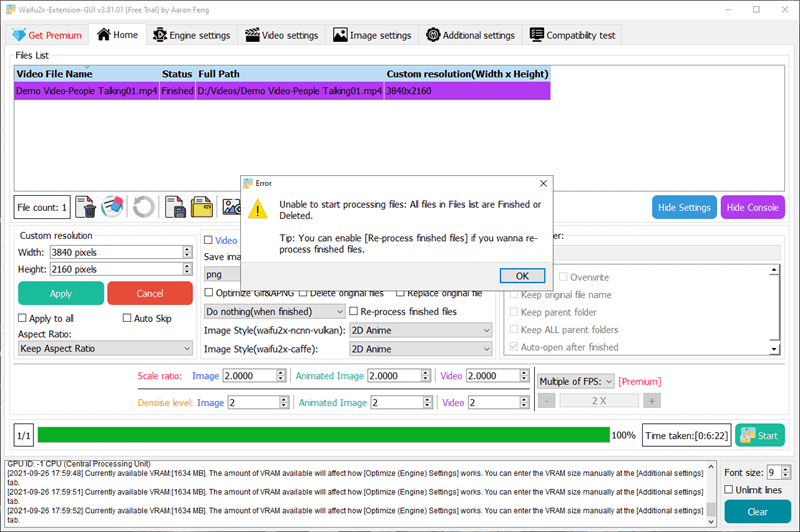Click the Video File Name column header
The image size is (800, 532).
click(x=87, y=74)
